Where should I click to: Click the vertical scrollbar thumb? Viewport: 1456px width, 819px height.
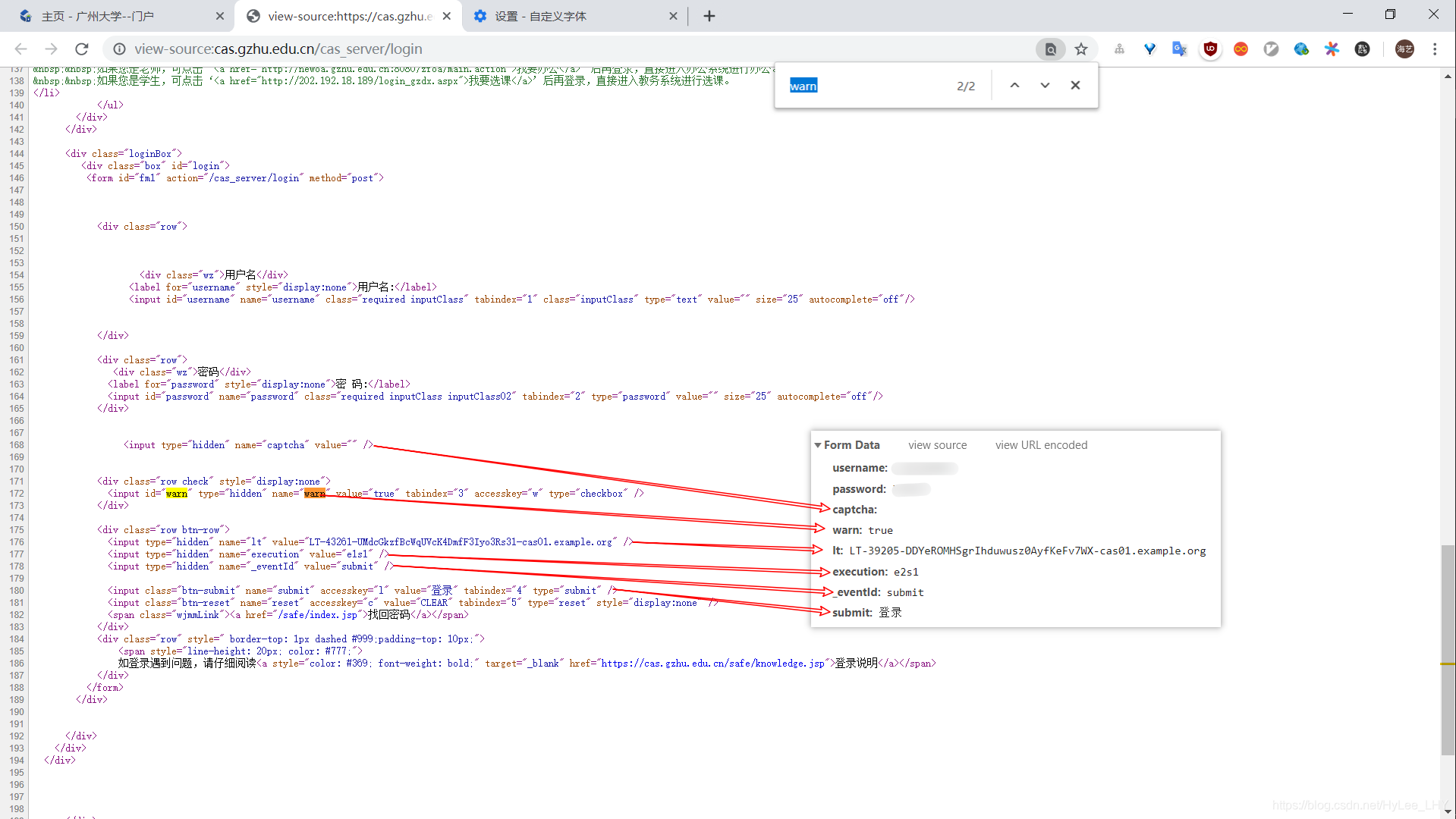tap(1448, 649)
